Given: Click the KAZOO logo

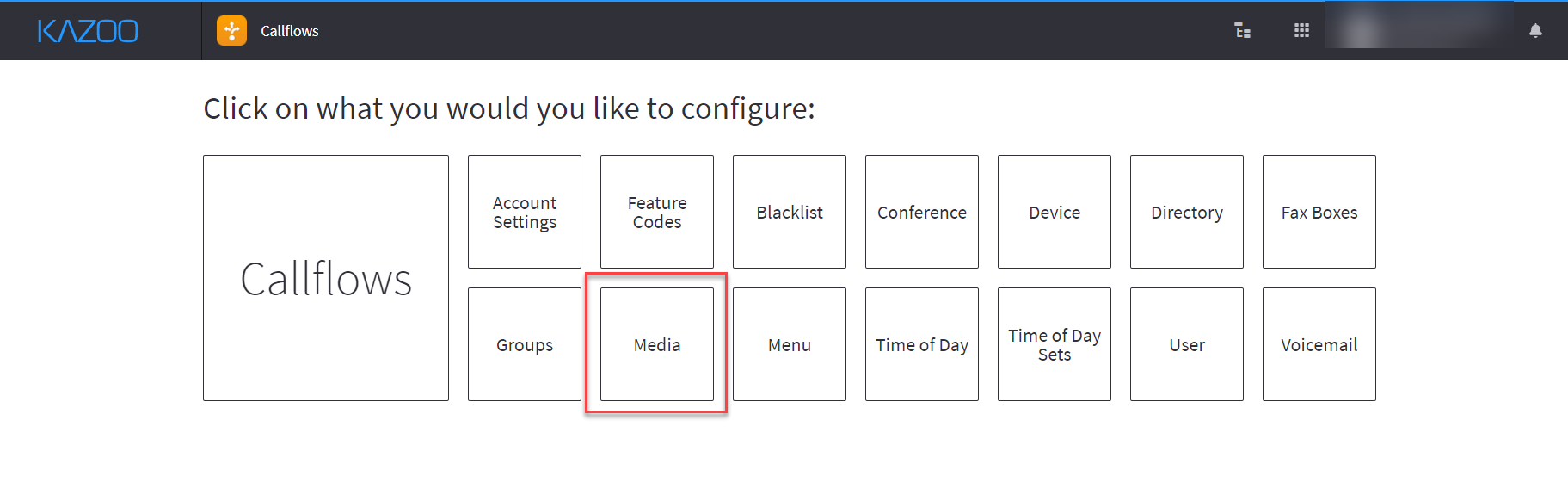Looking at the screenshot, I should pyautogui.click(x=88, y=32).
